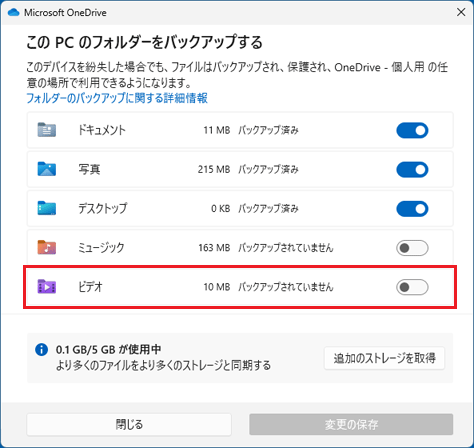Screen dimensions: 474x448
Task: Click the OneDrive cloud icon in title bar
Action: click(x=13, y=13)
